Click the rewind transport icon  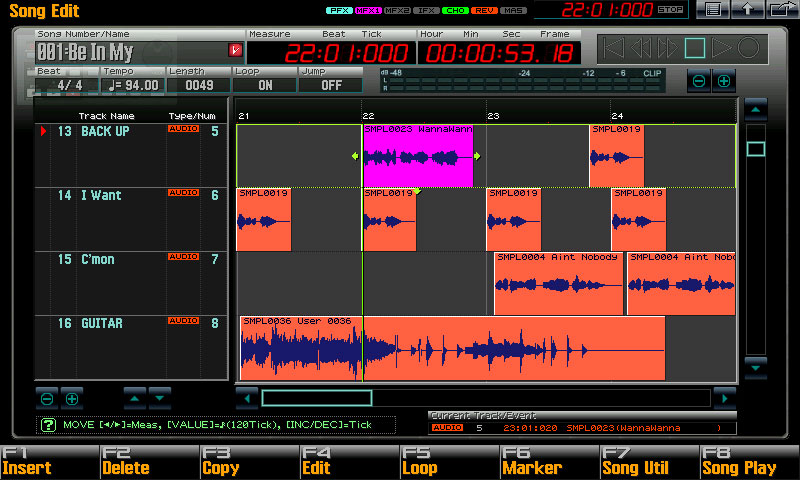640,48
